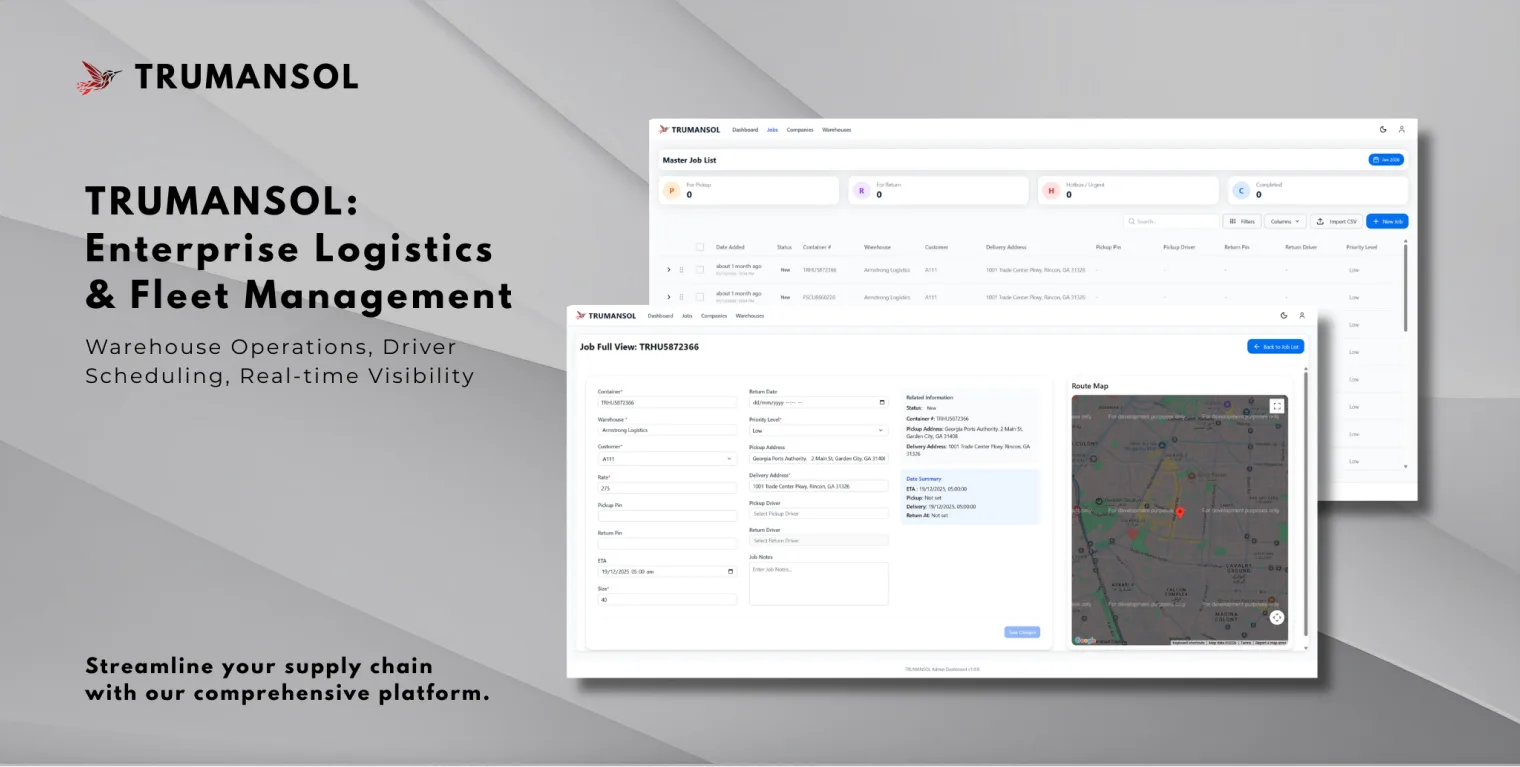Click the search magnifier icon in the job list
This screenshot has height=767, width=1520.
(1131, 221)
